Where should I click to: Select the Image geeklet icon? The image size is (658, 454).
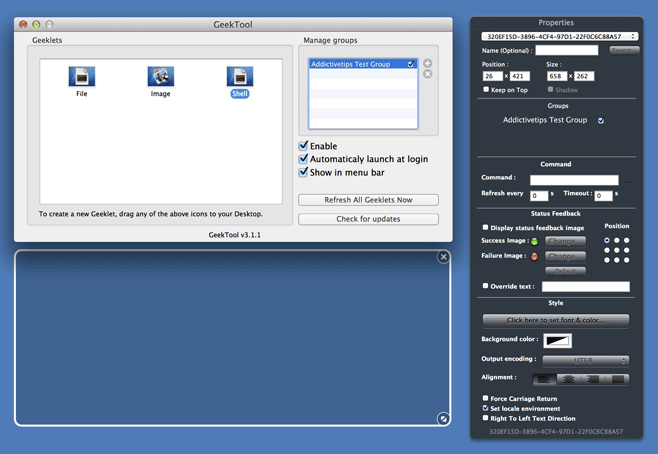161,76
